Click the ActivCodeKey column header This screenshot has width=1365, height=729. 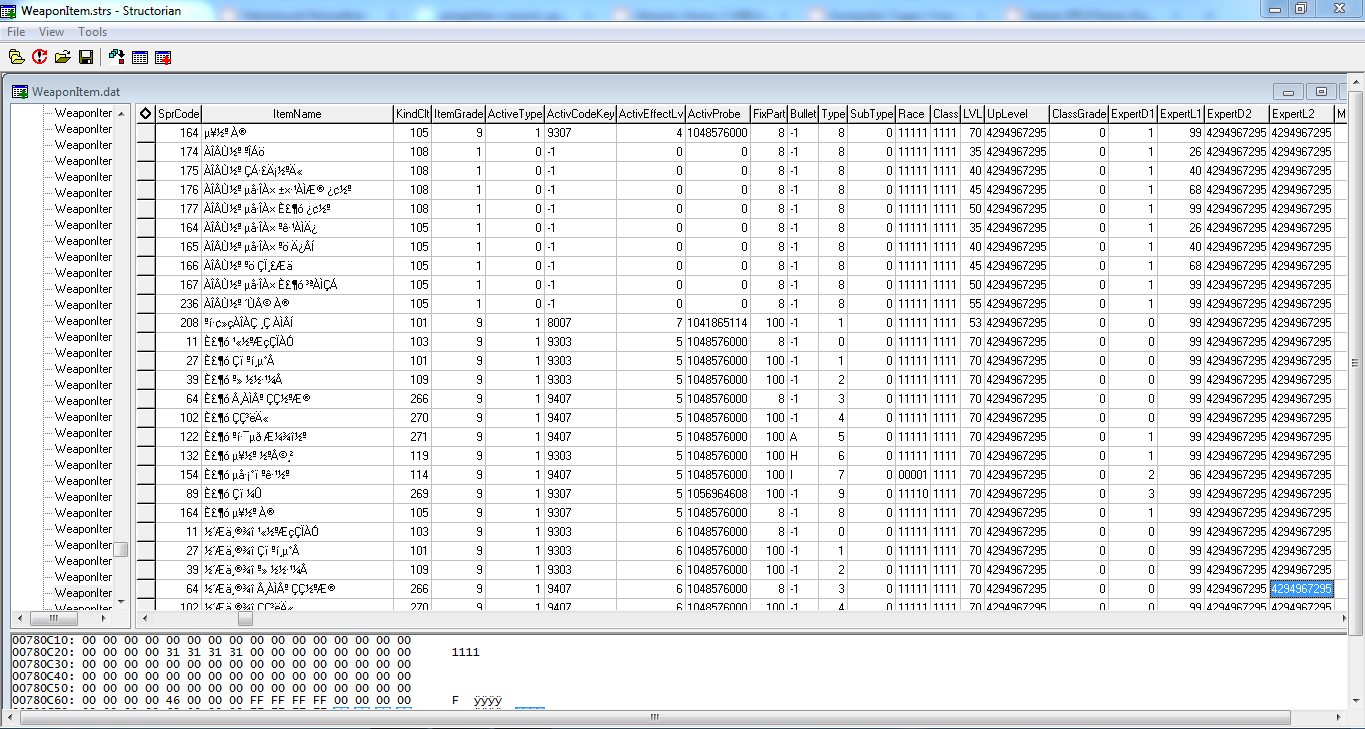(580, 114)
